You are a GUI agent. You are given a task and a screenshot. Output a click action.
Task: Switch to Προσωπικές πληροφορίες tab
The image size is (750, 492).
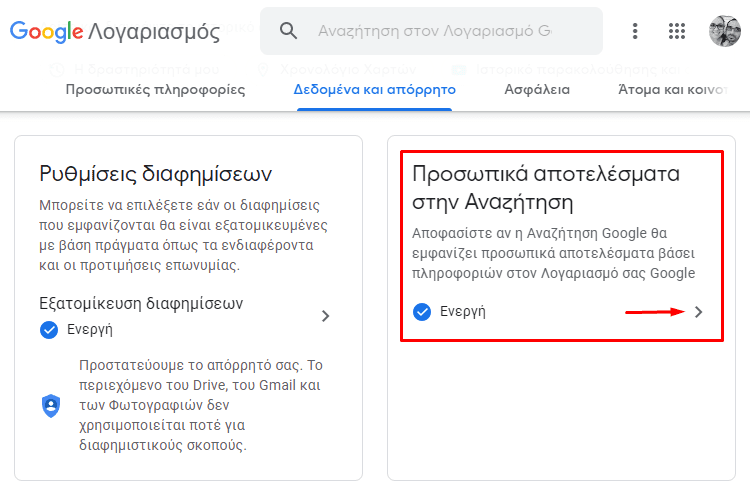point(155,89)
